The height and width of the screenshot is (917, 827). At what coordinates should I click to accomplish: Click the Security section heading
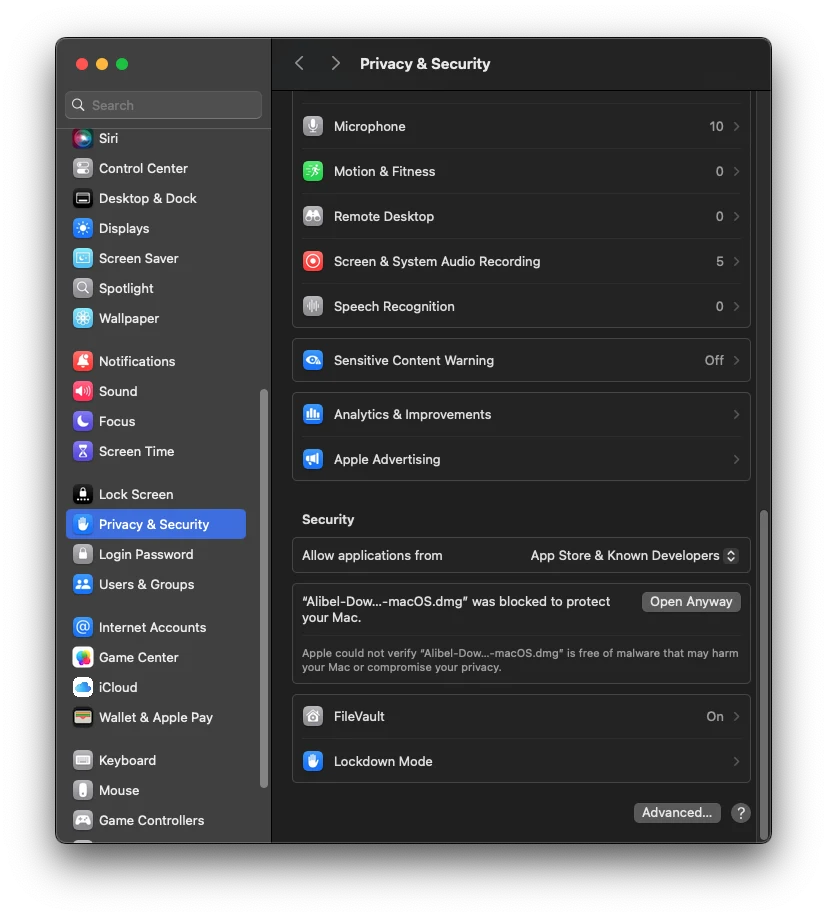coord(328,519)
